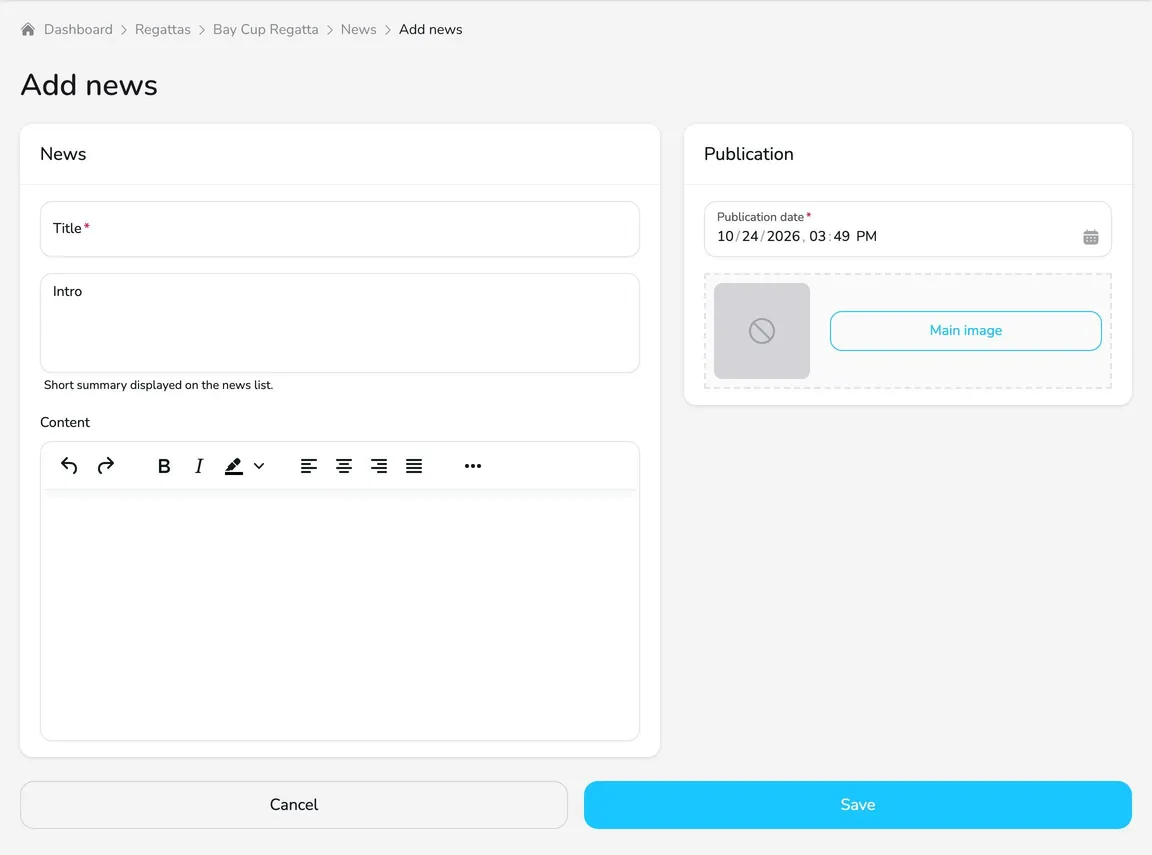Select the month in publication date
This screenshot has width=1152, height=855.
click(x=725, y=237)
